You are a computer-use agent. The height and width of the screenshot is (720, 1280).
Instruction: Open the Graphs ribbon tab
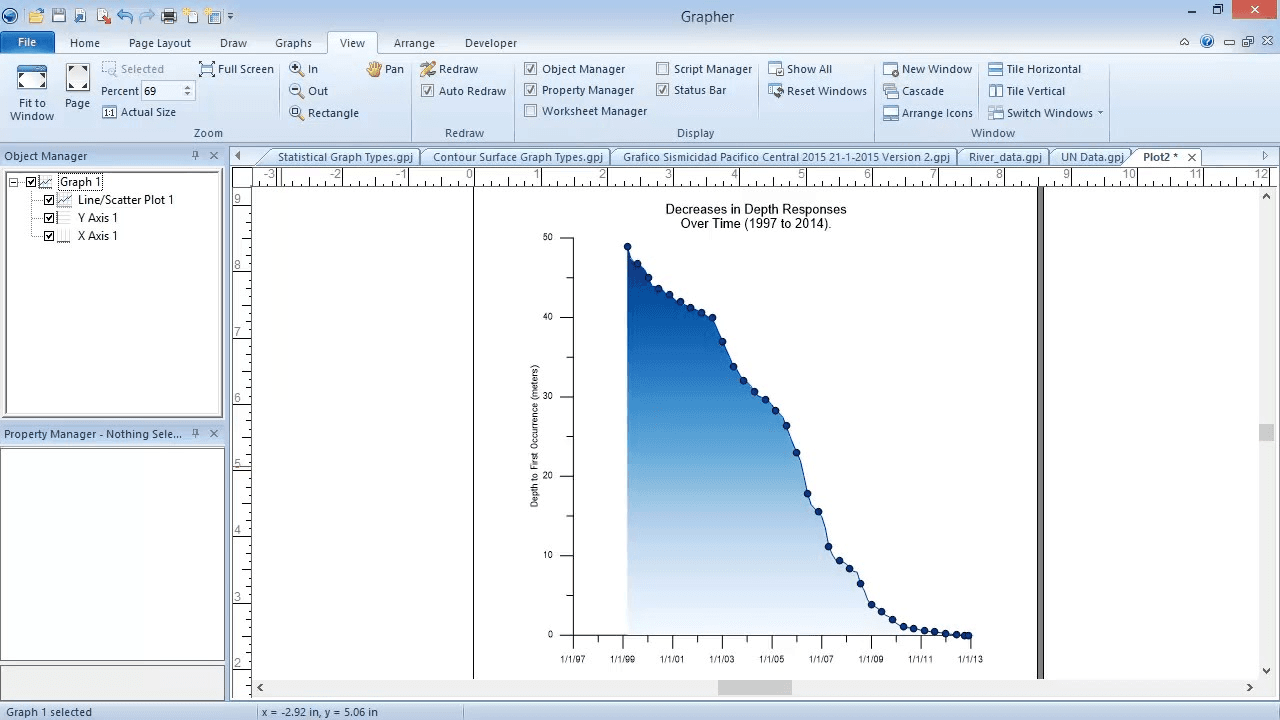tap(293, 42)
